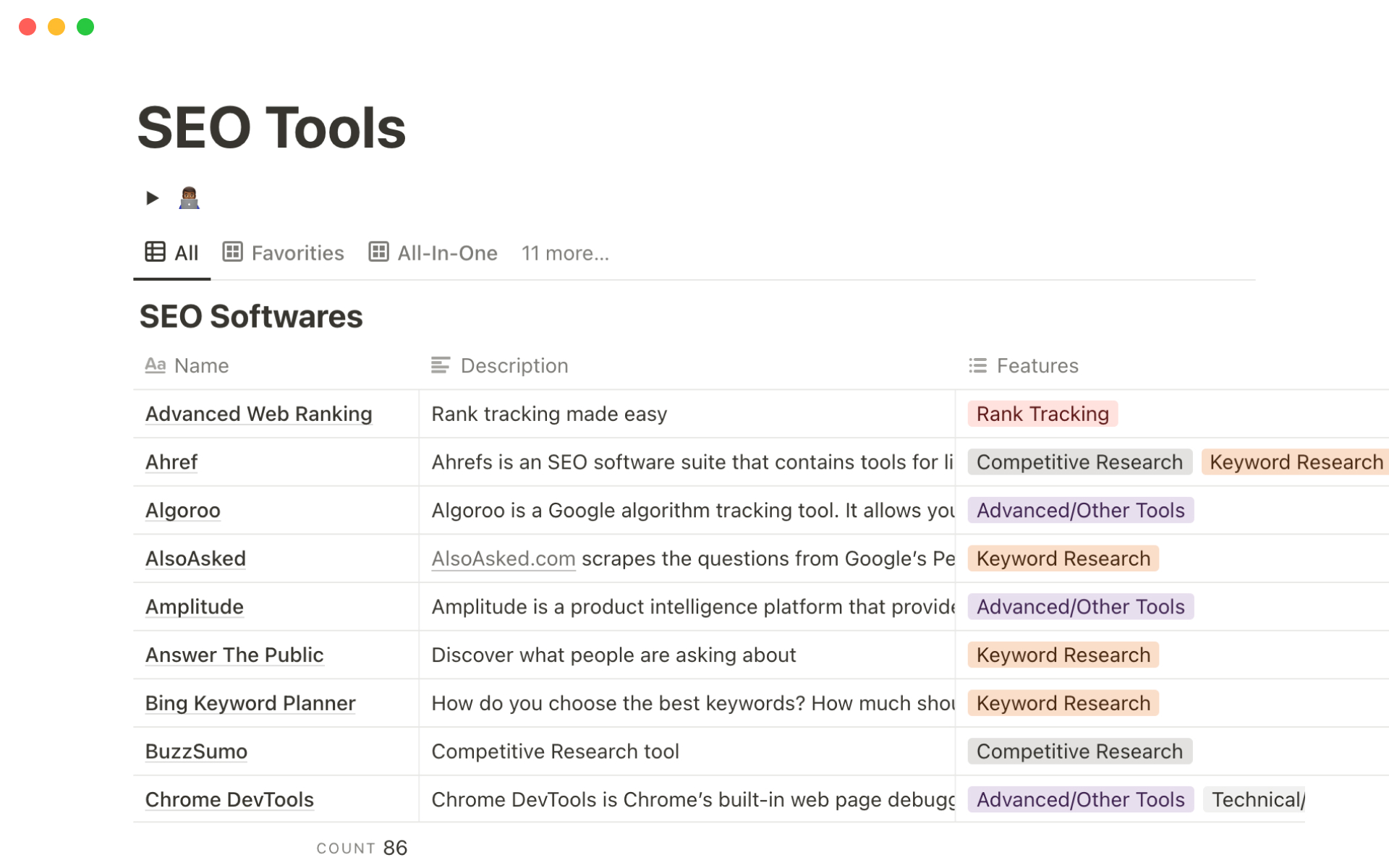The width and height of the screenshot is (1389, 868).
Task: Open the Answer The Public page
Action: [234, 655]
